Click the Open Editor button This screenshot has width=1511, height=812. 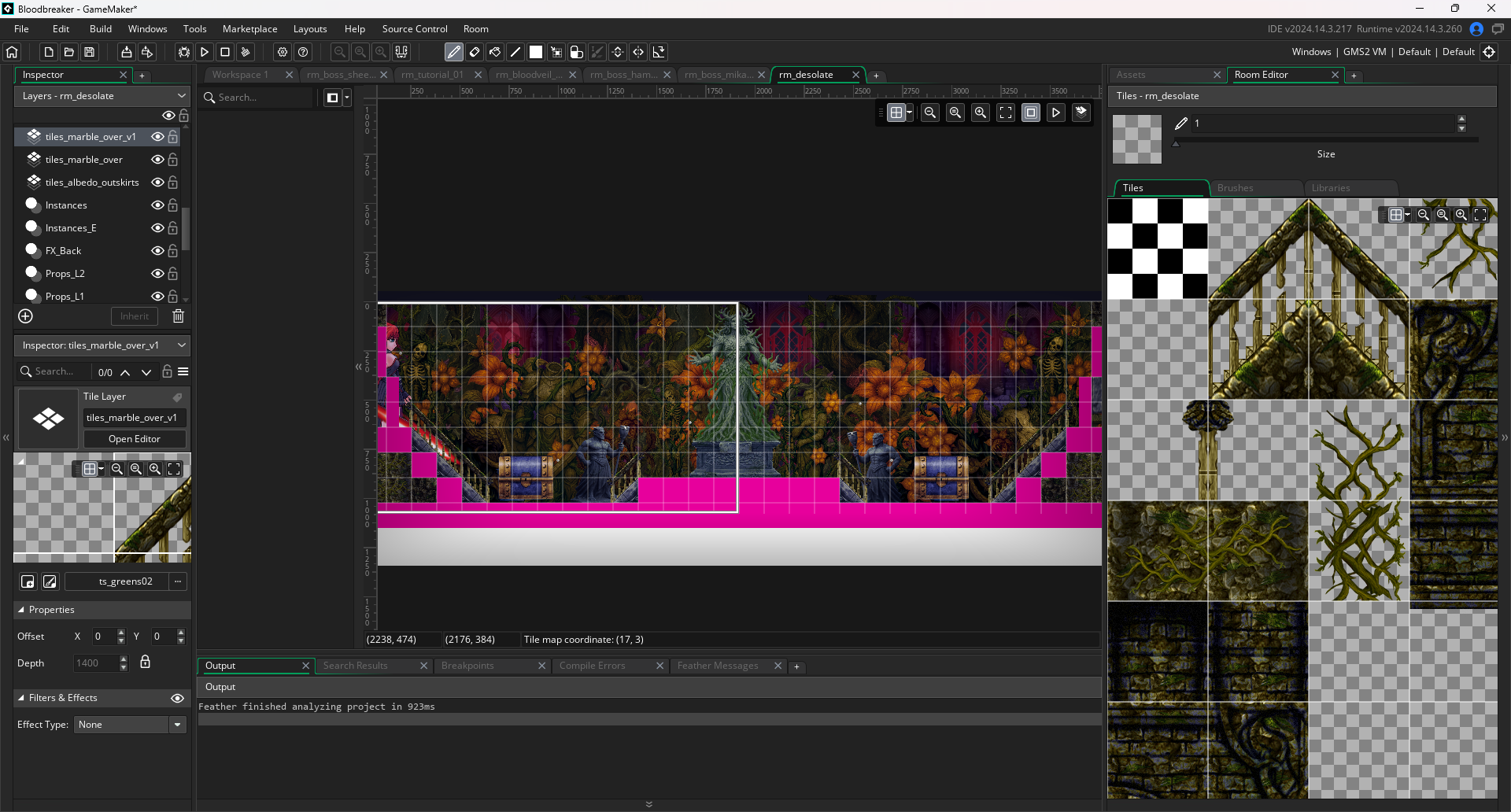point(135,439)
